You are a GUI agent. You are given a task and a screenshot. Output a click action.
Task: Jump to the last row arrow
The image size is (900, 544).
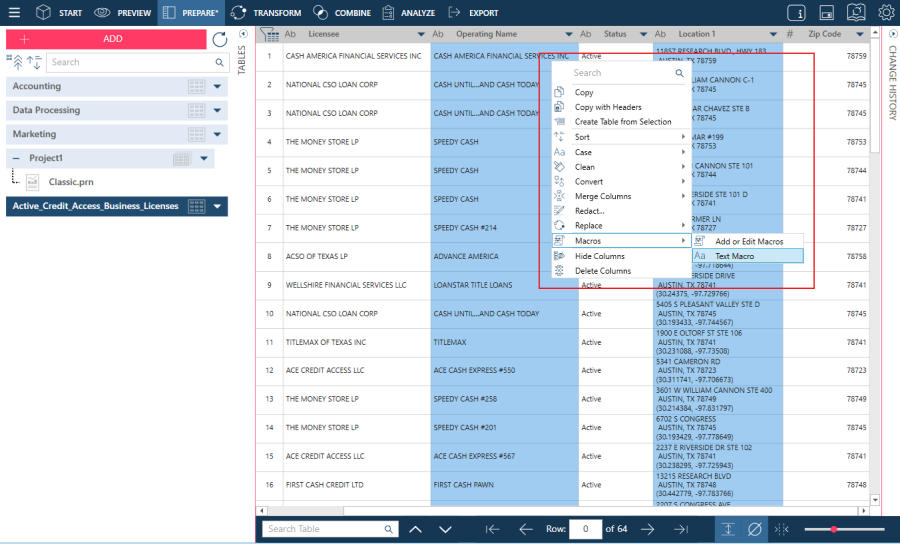681,529
